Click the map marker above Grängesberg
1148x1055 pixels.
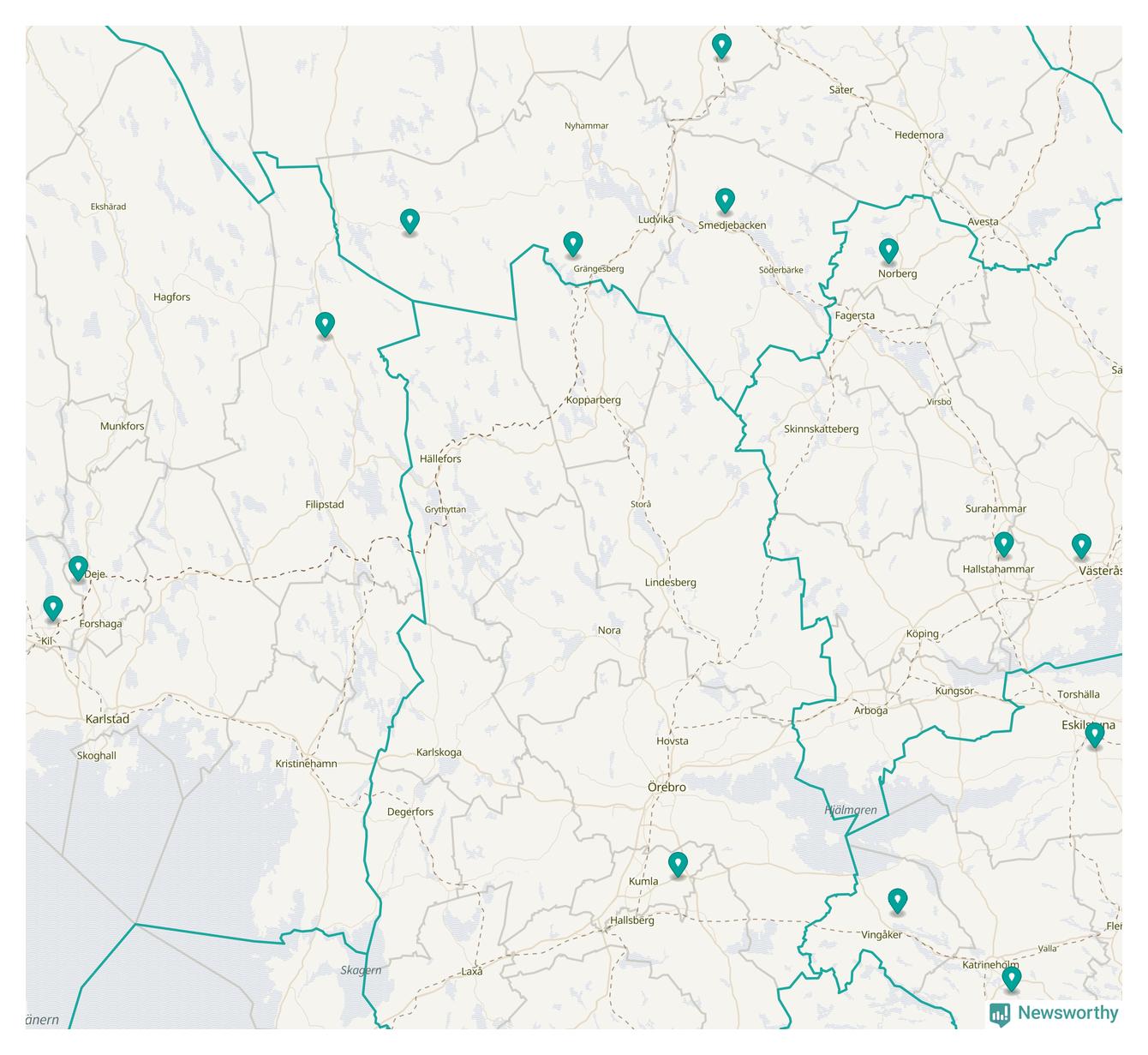click(x=573, y=243)
